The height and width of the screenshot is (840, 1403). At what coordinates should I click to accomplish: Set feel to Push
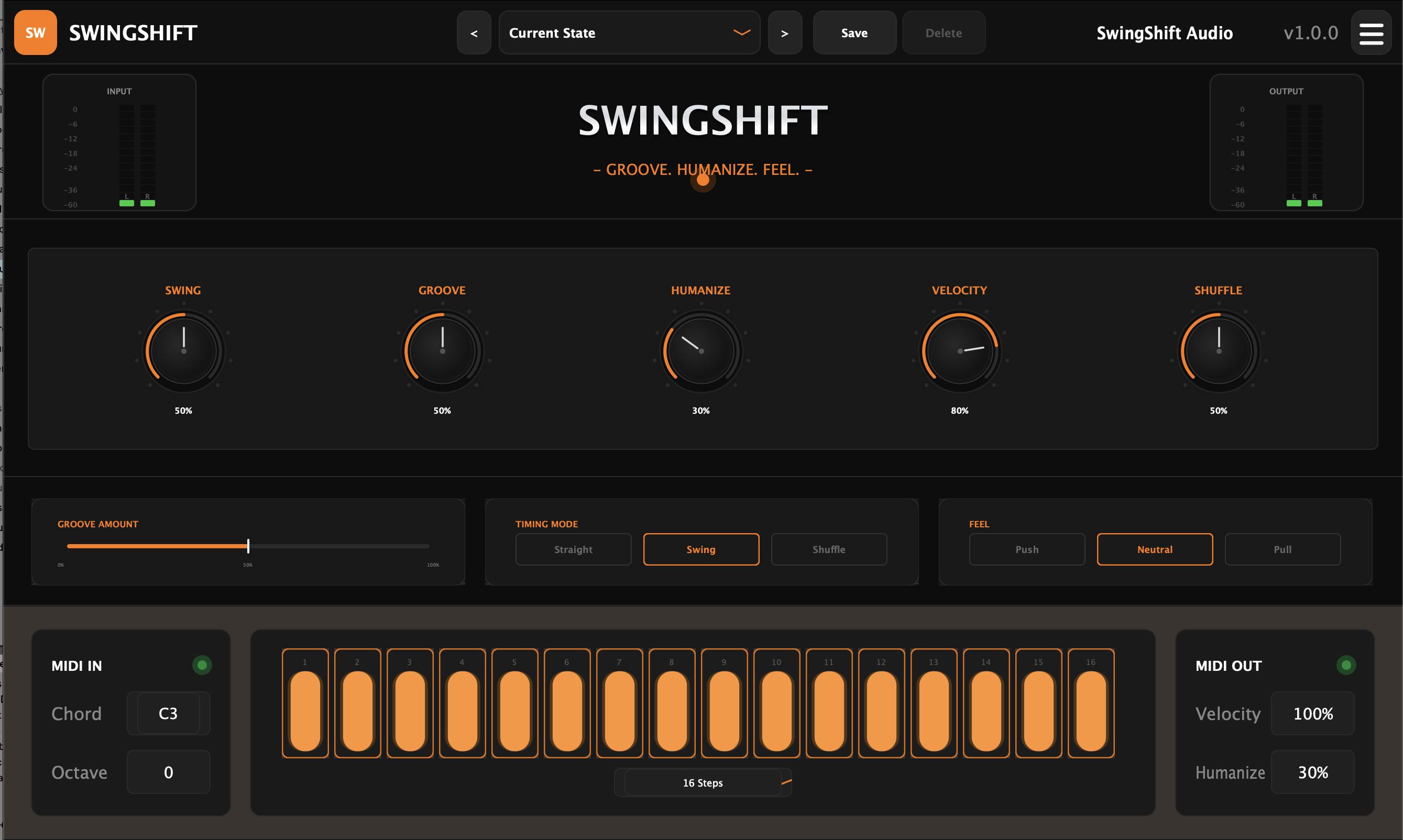pos(1027,549)
